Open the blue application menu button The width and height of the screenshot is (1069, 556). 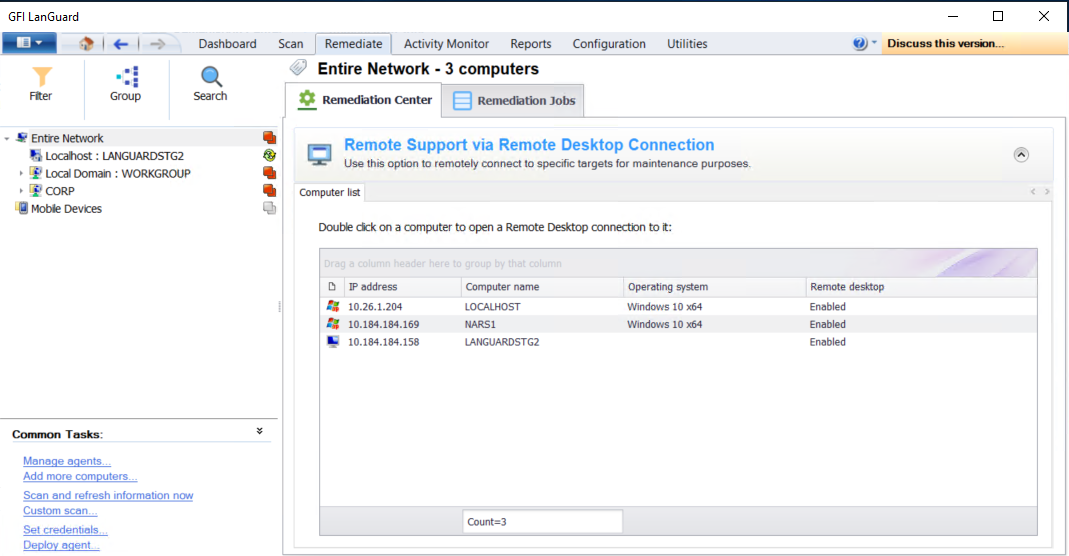point(29,43)
